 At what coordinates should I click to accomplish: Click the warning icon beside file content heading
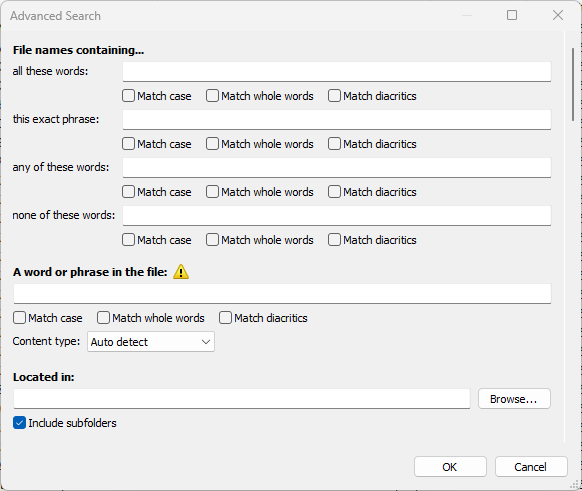(x=181, y=272)
